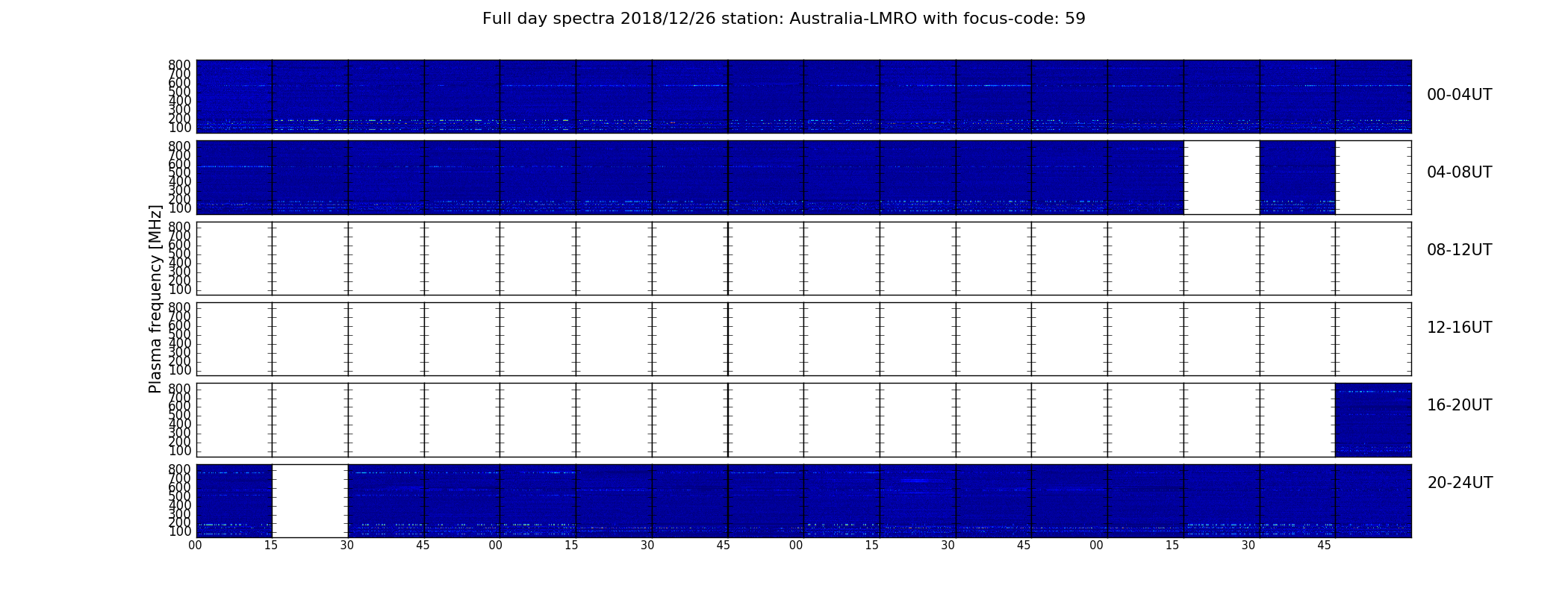Click the white data gap in 20-24UT panel
This screenshot has width=1568, height=597.
coord(310,501)
